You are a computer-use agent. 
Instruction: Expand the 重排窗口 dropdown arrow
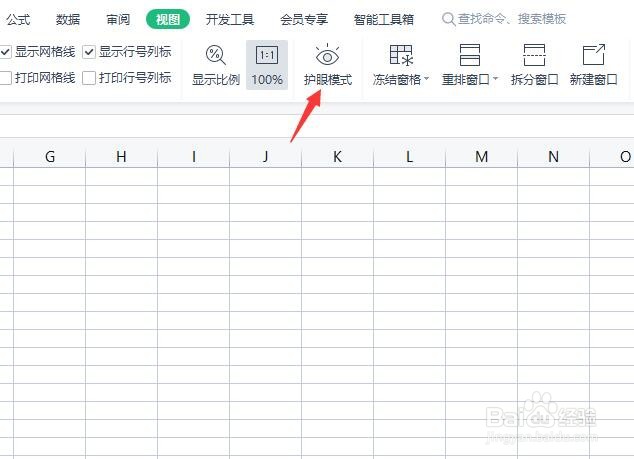[x=495, y=78]
